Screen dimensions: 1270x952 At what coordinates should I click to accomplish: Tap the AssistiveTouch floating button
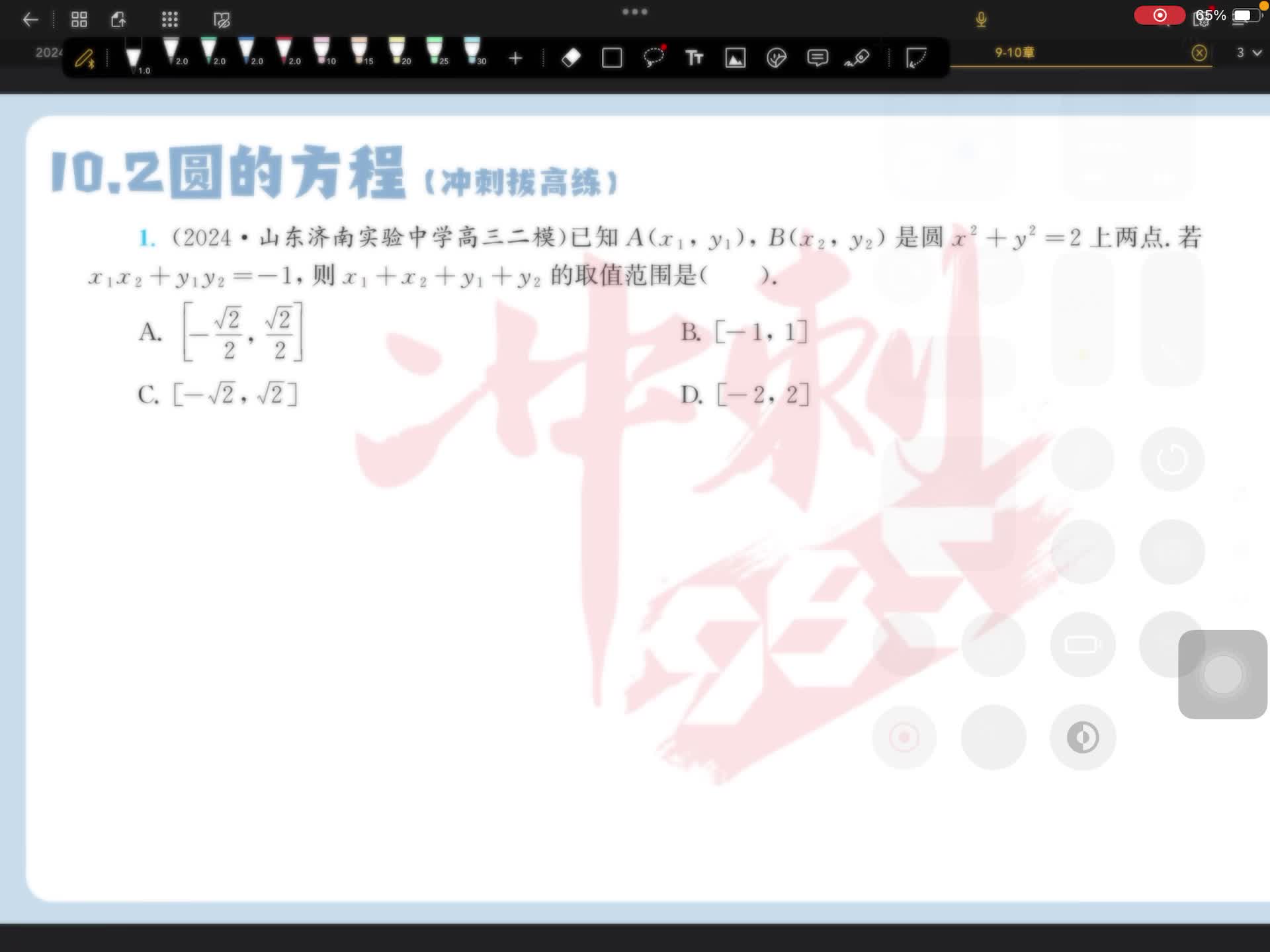[1222, 674]
